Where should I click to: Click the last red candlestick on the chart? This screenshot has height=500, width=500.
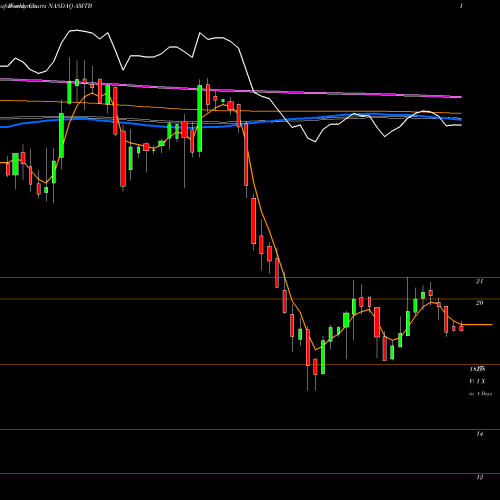[461, 328]
